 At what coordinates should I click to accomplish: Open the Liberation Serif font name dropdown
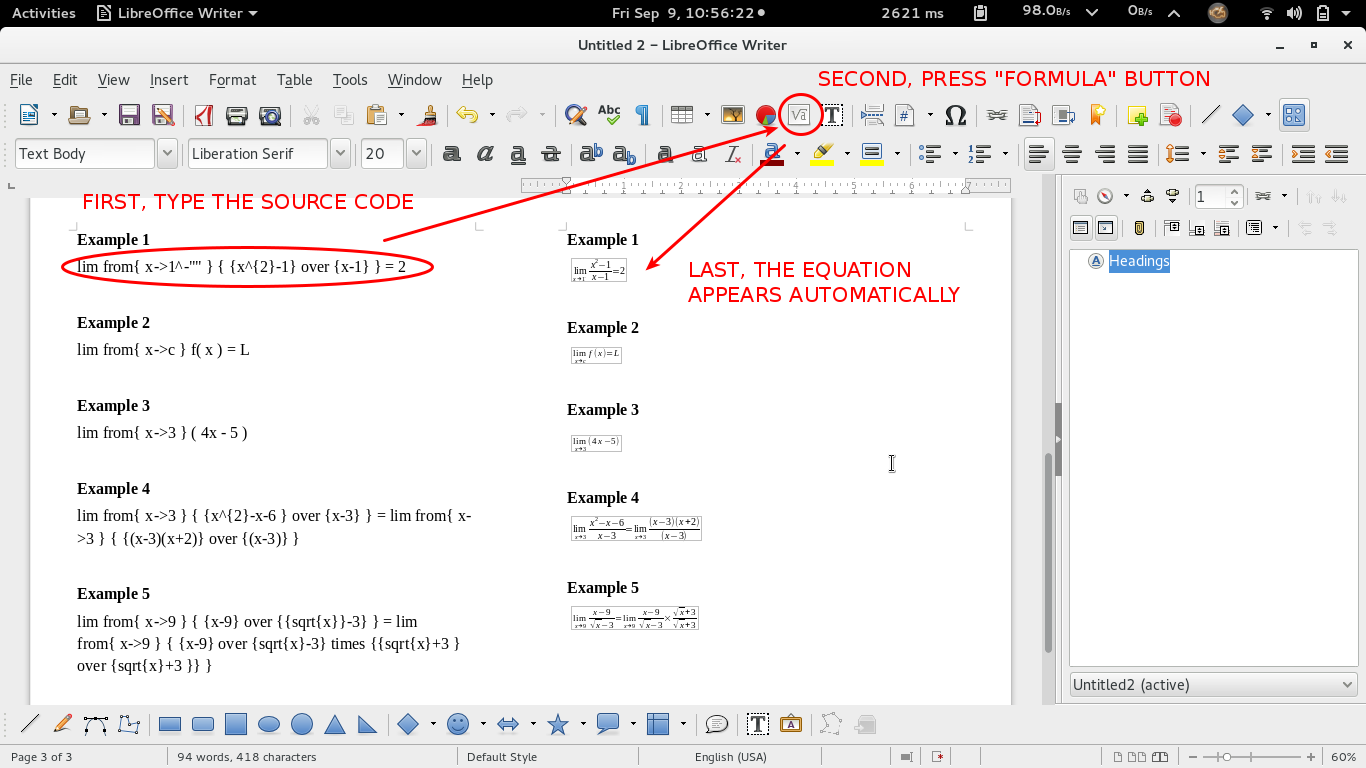point(339,153)
